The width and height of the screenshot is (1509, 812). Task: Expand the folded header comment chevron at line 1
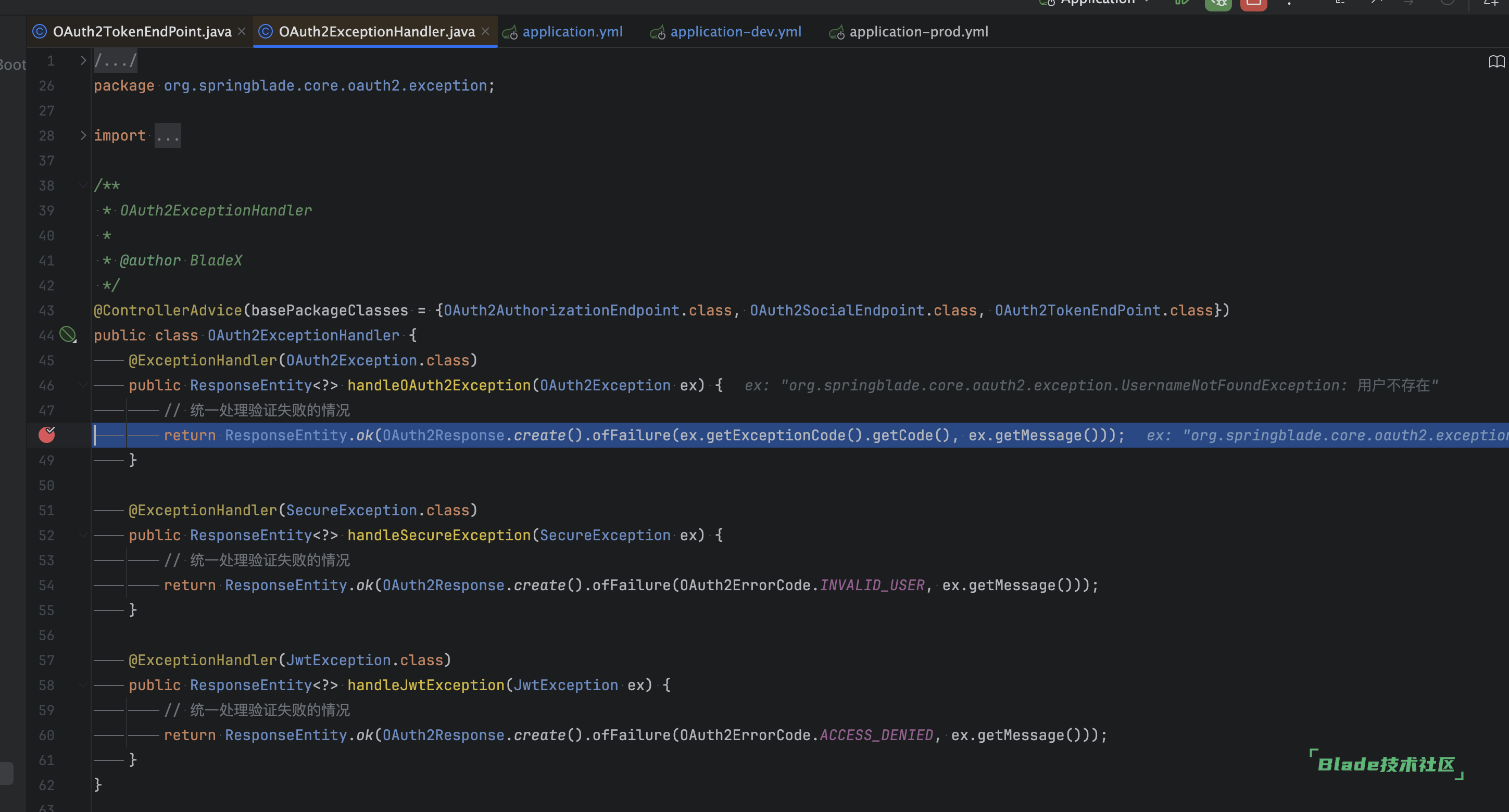pyautogui.click(x=83, y=60)
